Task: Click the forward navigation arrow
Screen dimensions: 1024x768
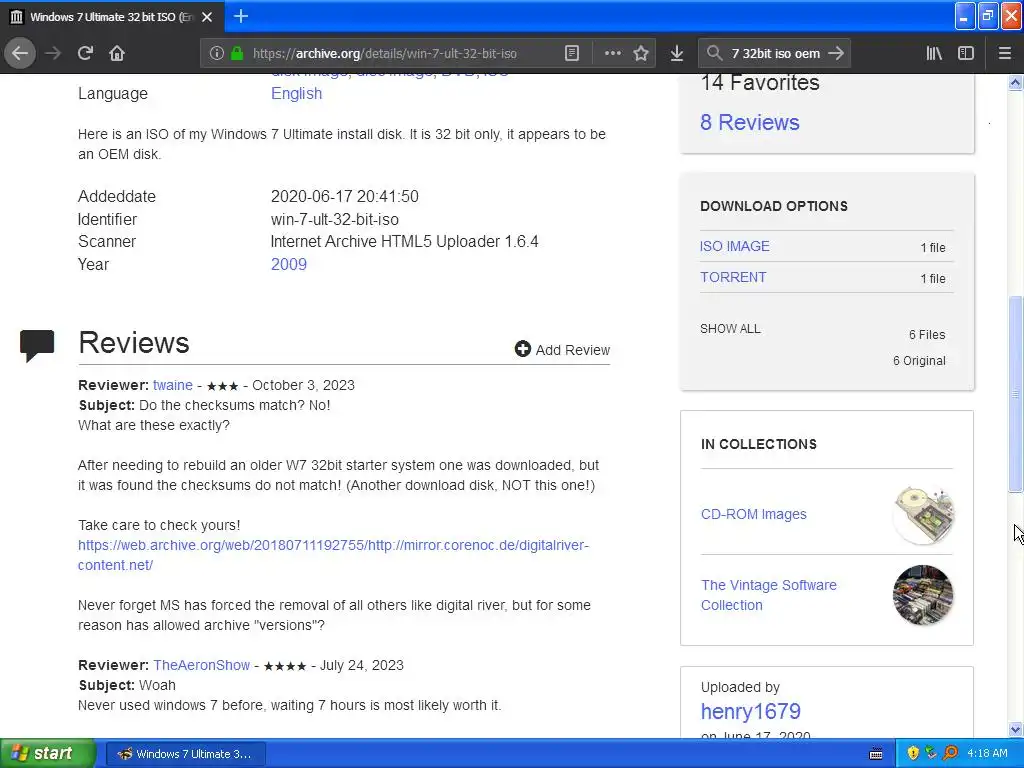Action: (x=53, y=54)
